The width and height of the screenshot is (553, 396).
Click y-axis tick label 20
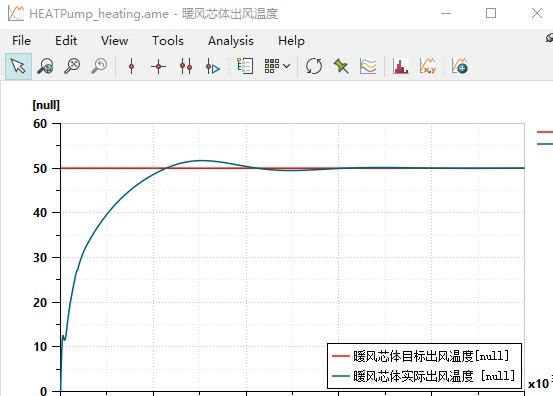tap(40, 302)
